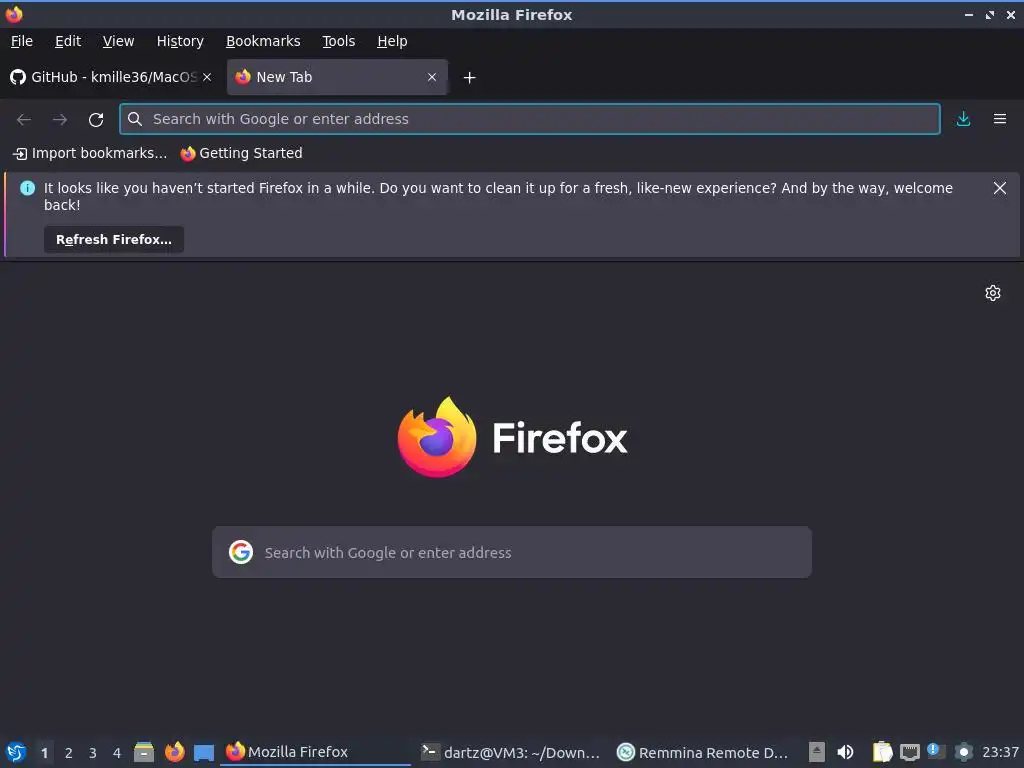Launch the file manager from taskbar
The width and height of the screenshot is (1024, 768).
click(x=144, y=752)
